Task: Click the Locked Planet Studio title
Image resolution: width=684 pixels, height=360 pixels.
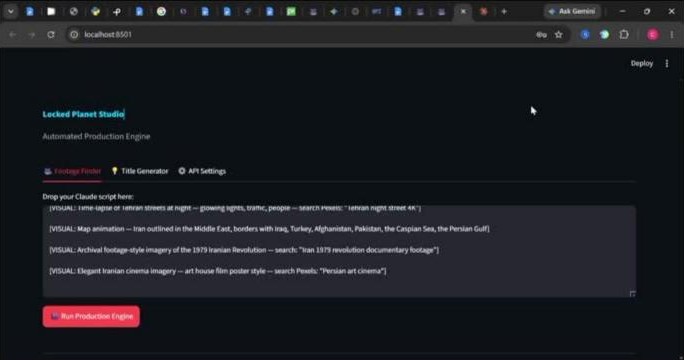Action: coord(83,114)
